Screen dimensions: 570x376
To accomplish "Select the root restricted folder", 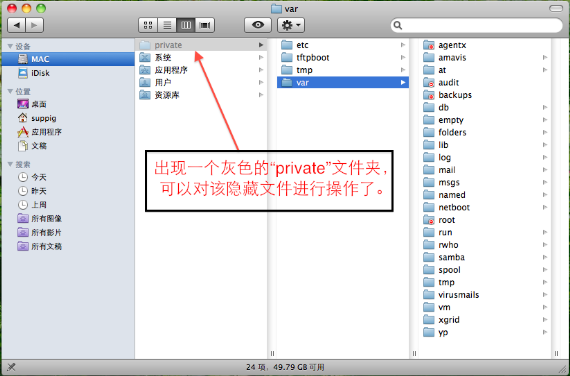I will coord(485,220).
